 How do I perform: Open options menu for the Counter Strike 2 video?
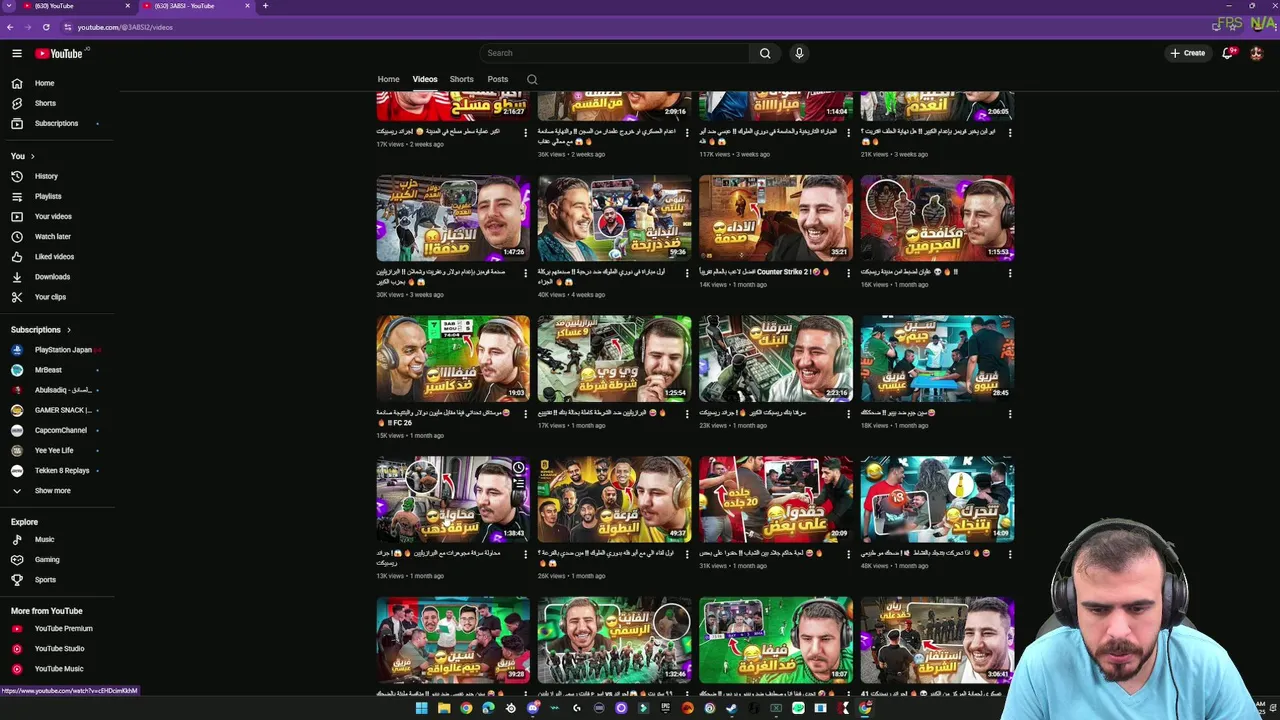pos(848,273)
